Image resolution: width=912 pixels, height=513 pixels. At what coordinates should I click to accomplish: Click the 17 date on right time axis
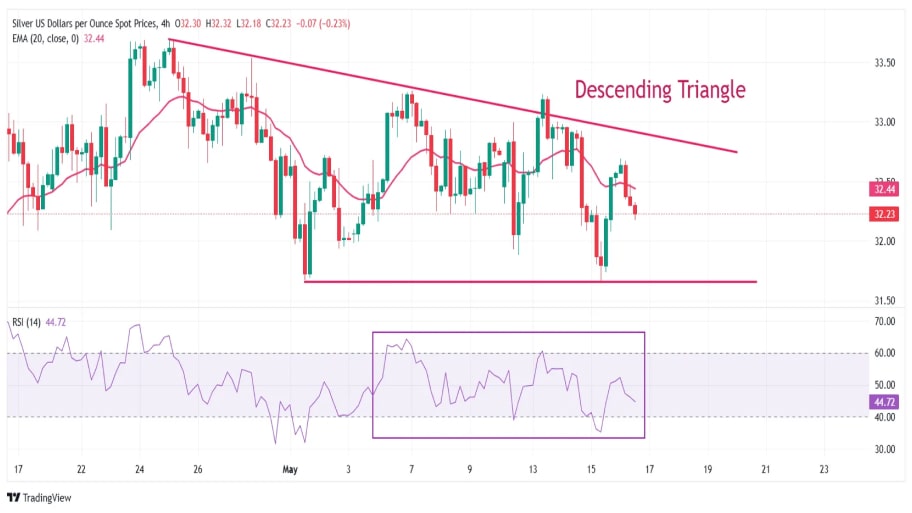click(x=649, y=469)
